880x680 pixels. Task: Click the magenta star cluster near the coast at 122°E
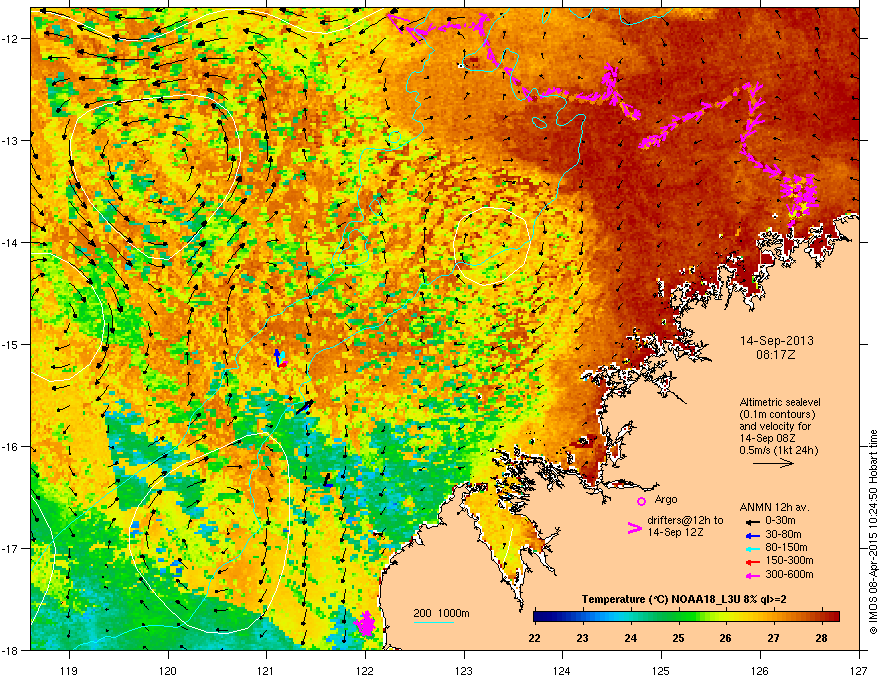point(366,623)
